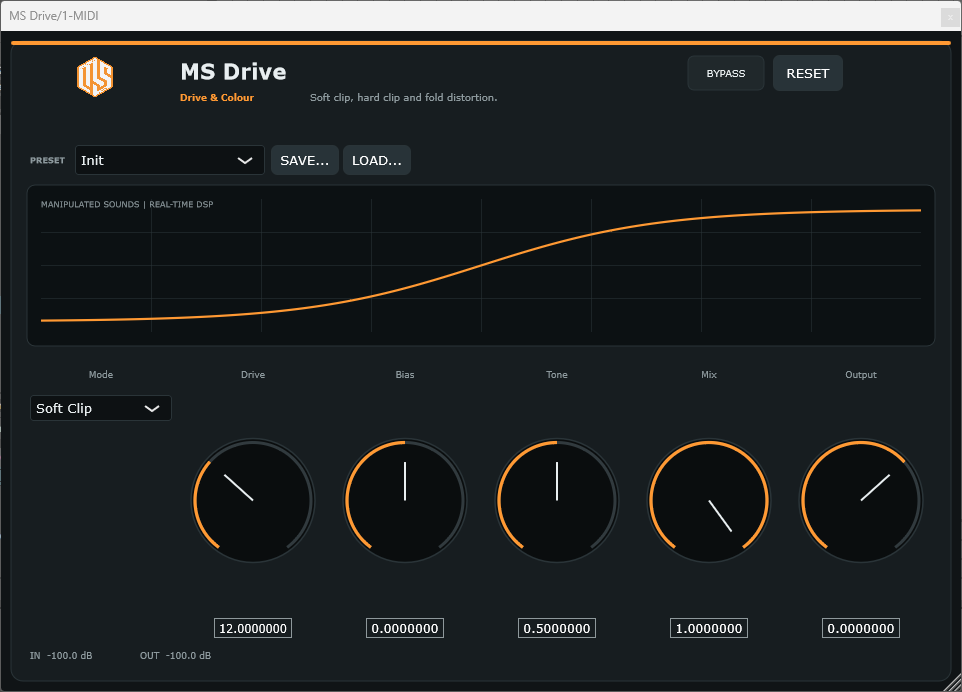Click the Drive knob
Viewport: 962px width, 692px height.
pyautogui.click(x=253, y=501)
